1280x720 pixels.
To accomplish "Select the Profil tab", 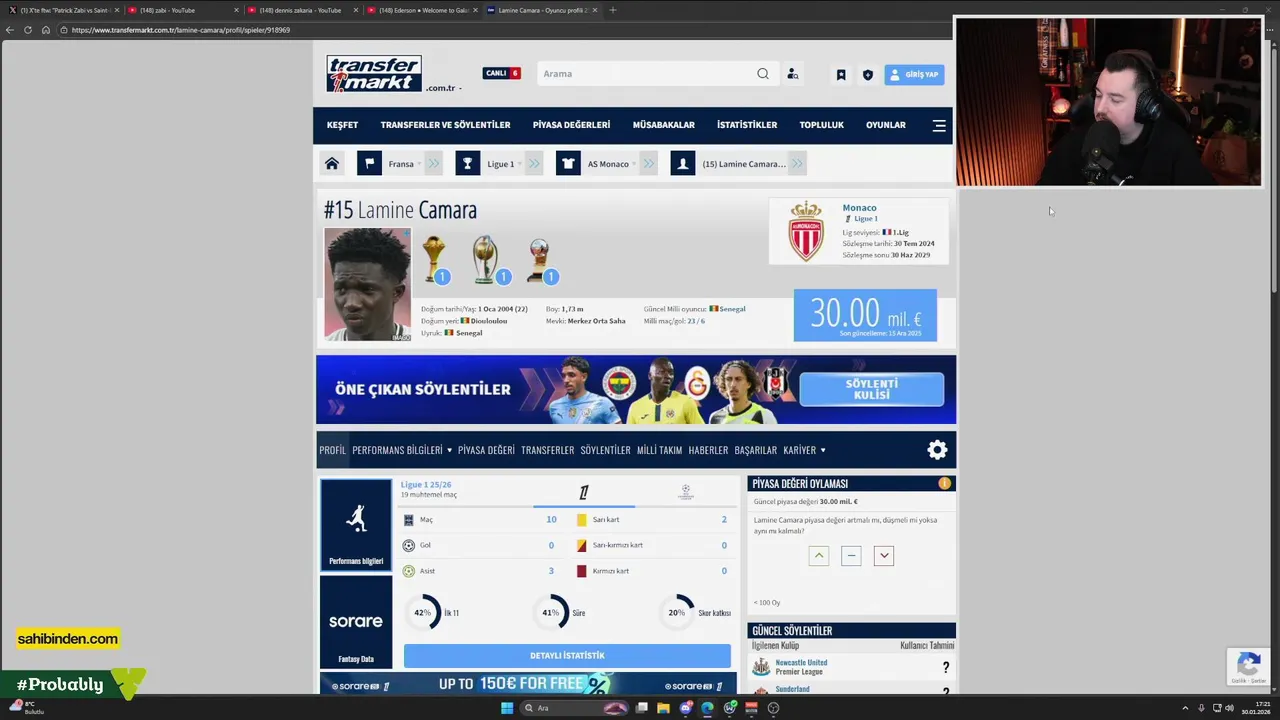I will pos(333,450).
